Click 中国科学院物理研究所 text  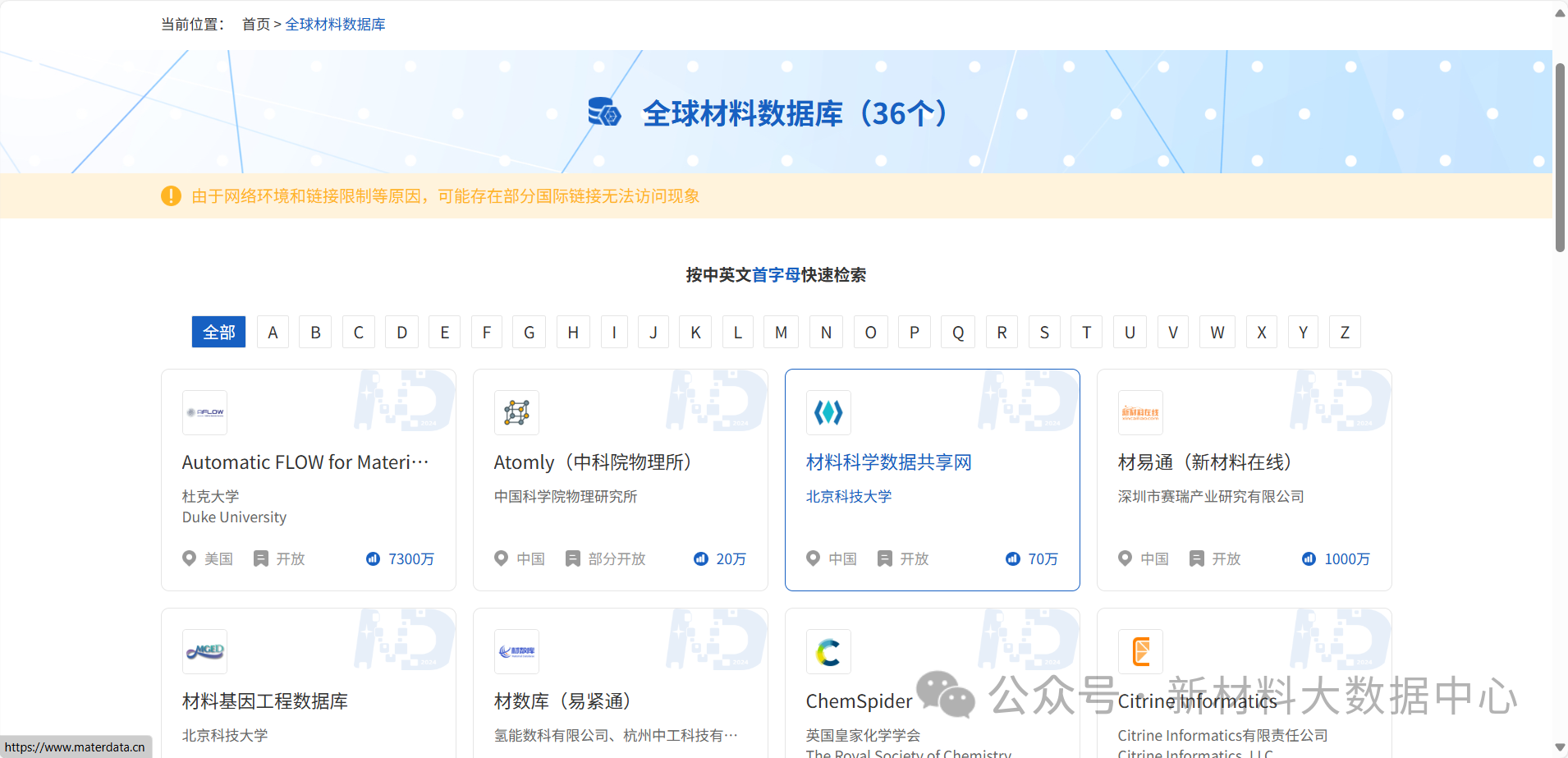pos(566,496)
